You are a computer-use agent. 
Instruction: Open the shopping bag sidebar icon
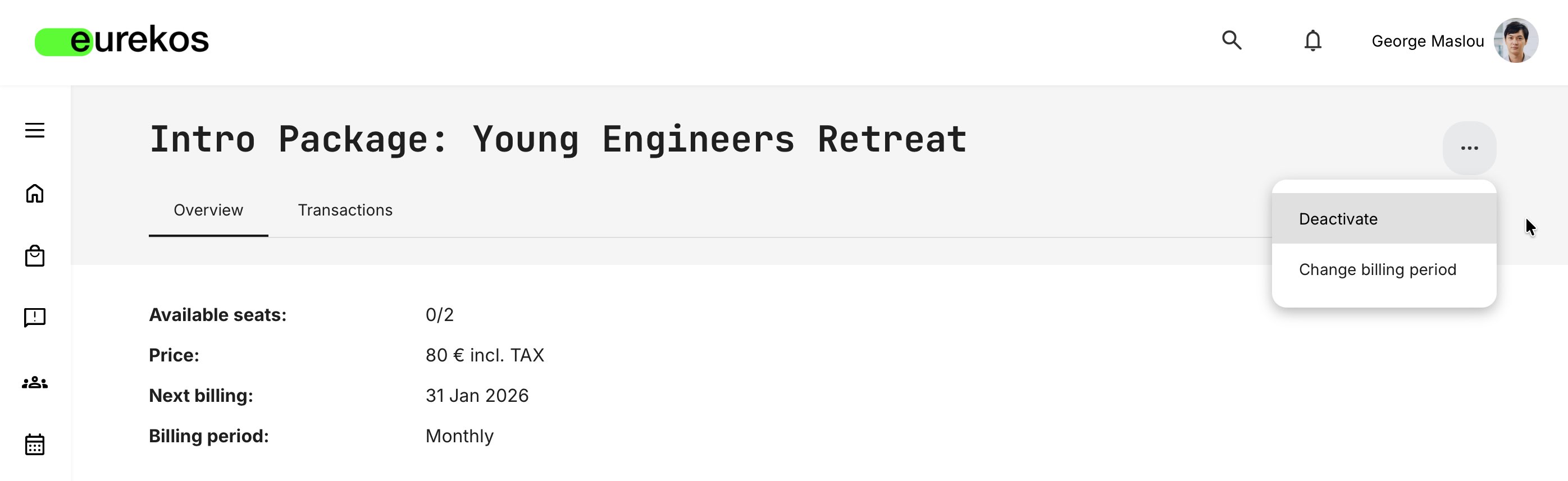coord(35,256)
